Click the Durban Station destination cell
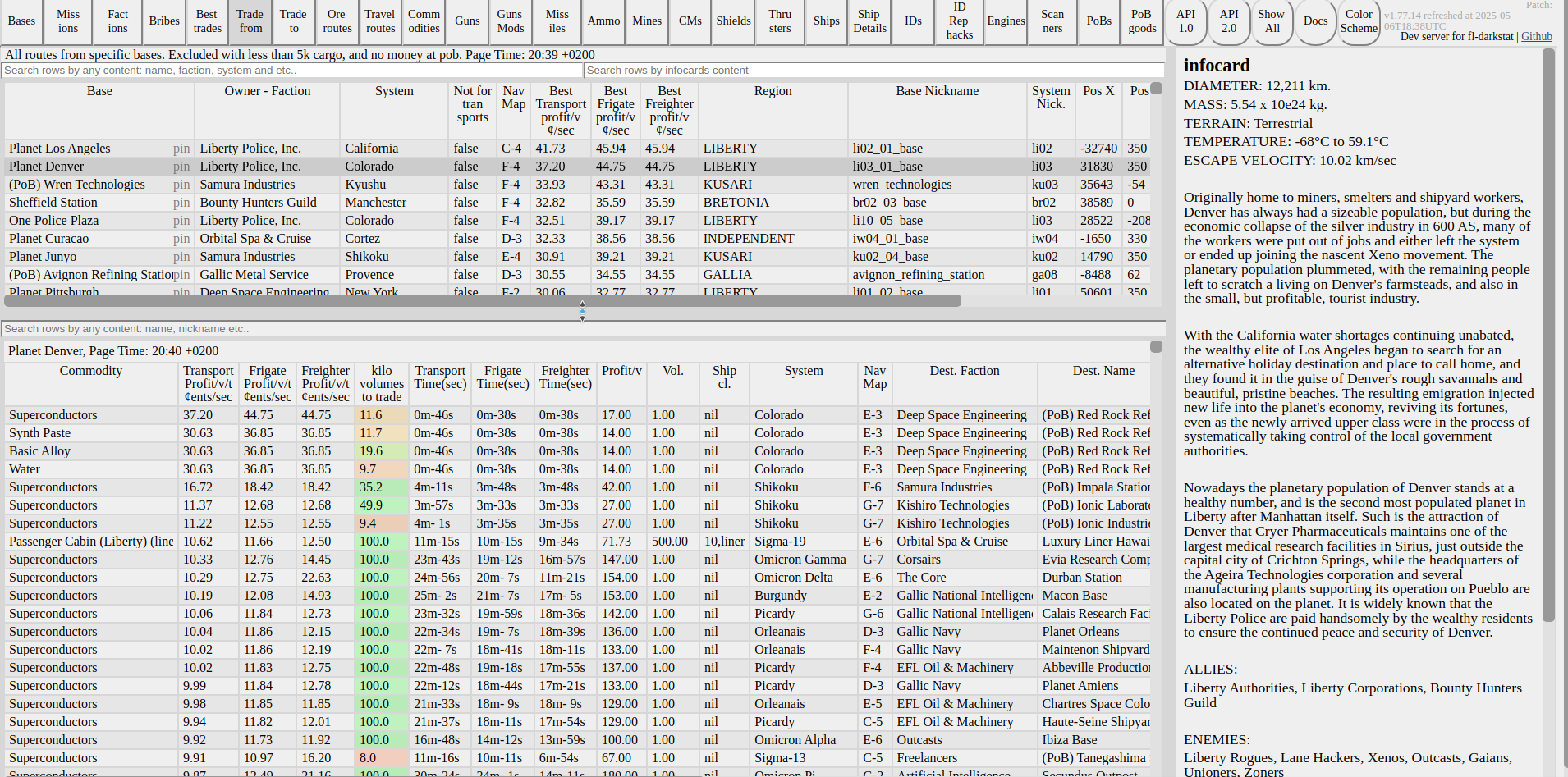 1094,578
